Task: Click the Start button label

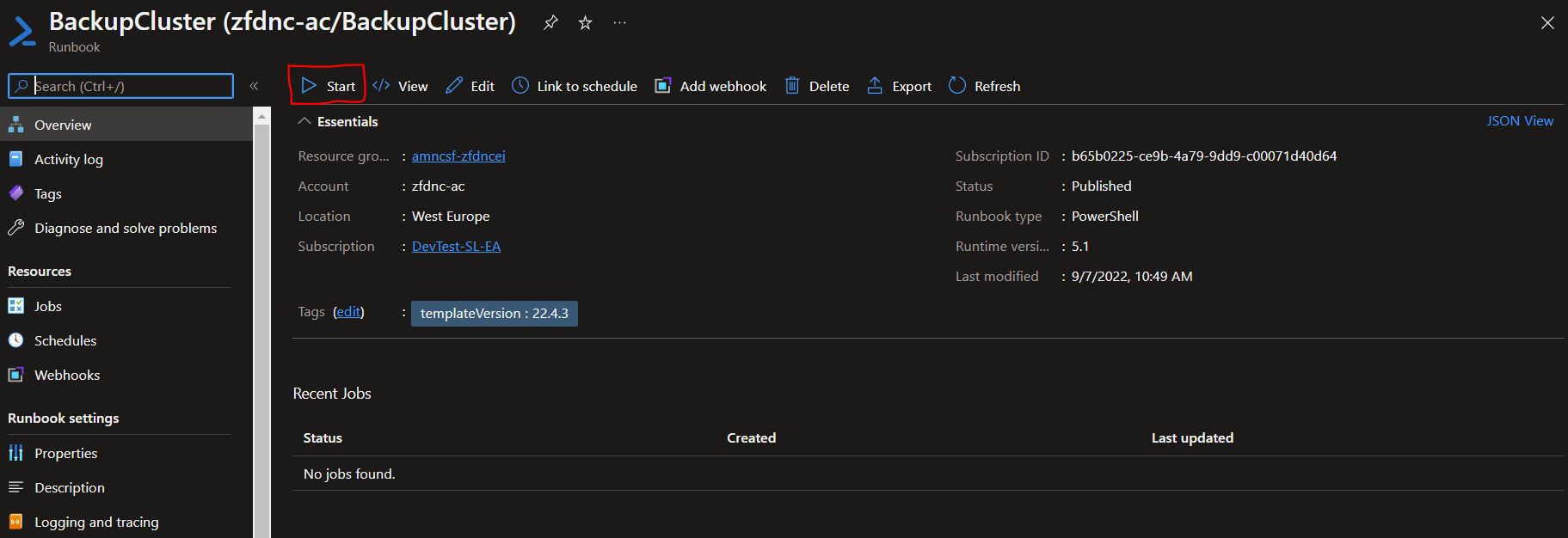Action: (341, 86)
